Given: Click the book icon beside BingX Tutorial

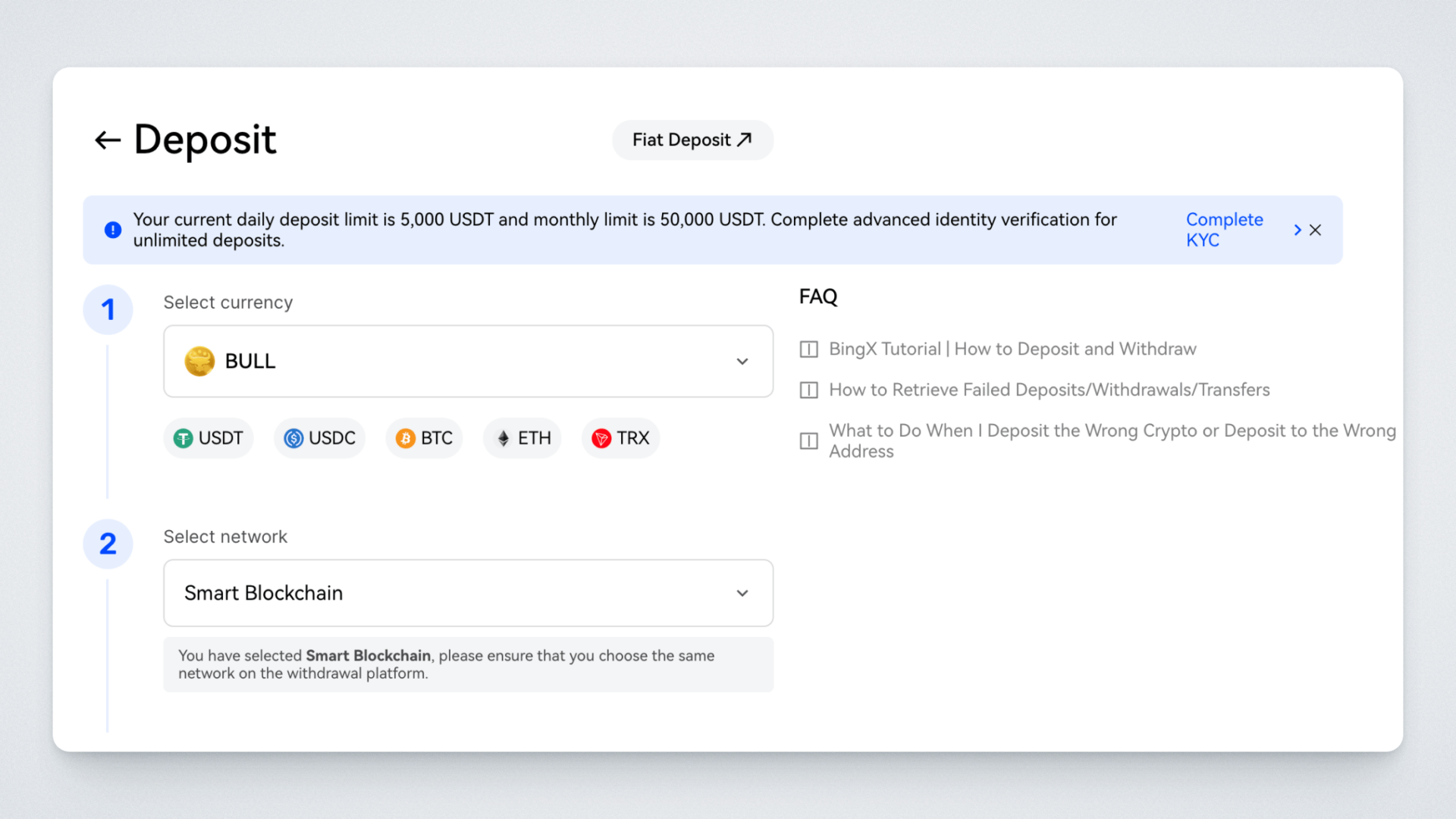Looking at the screenshot, I should coord(809,350).
